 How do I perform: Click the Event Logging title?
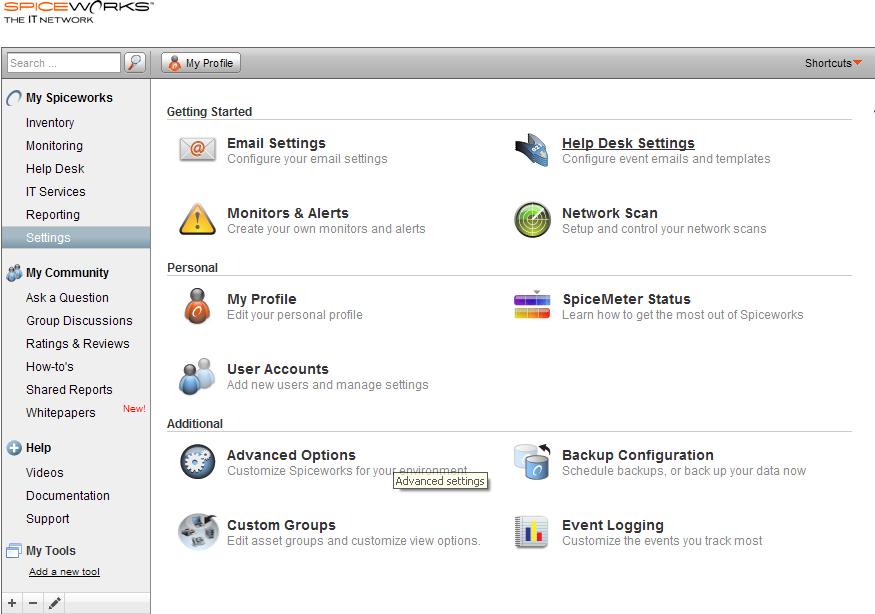coord(612,525)
